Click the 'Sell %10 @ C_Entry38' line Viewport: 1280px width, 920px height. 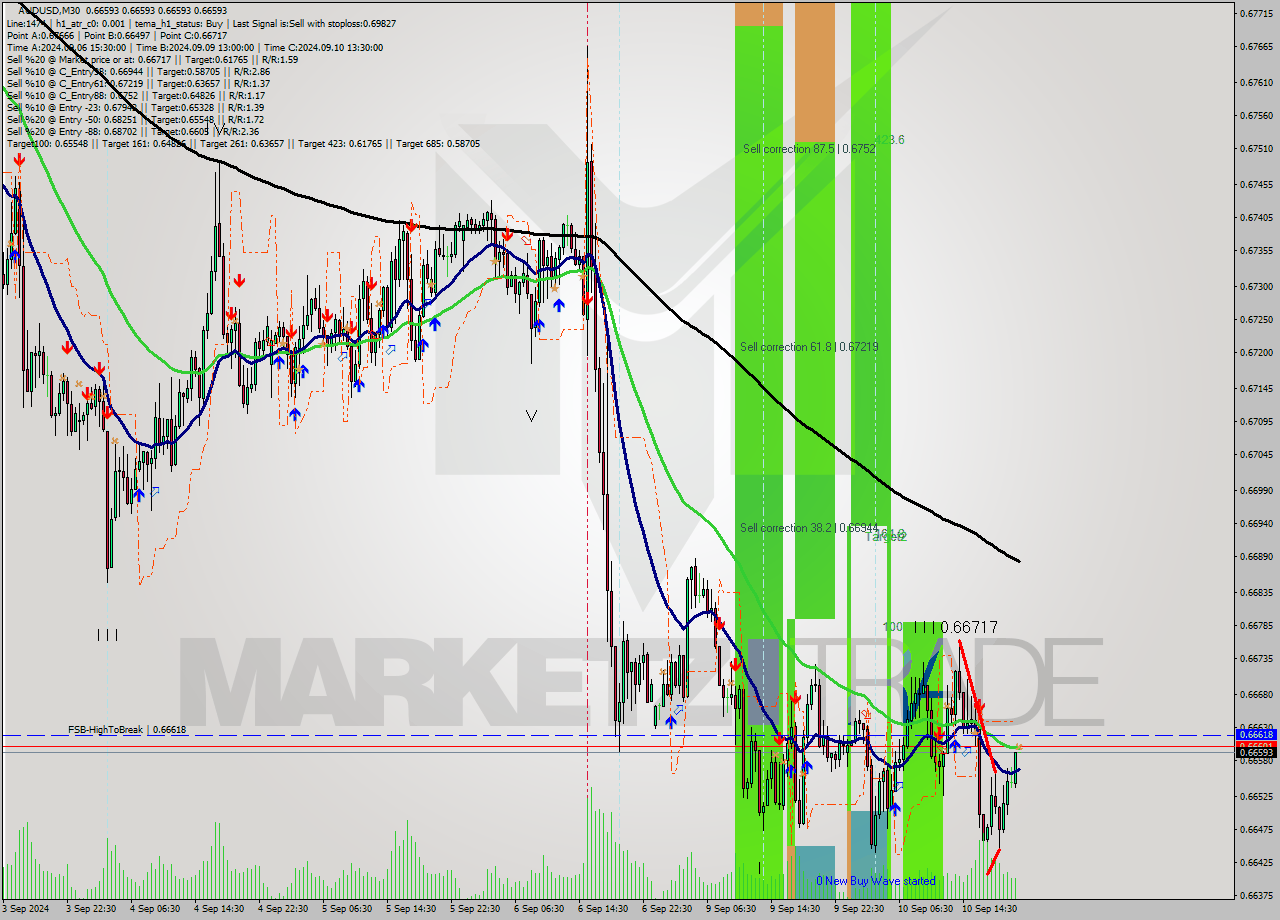pyautogui.click(x=138, y=72)
